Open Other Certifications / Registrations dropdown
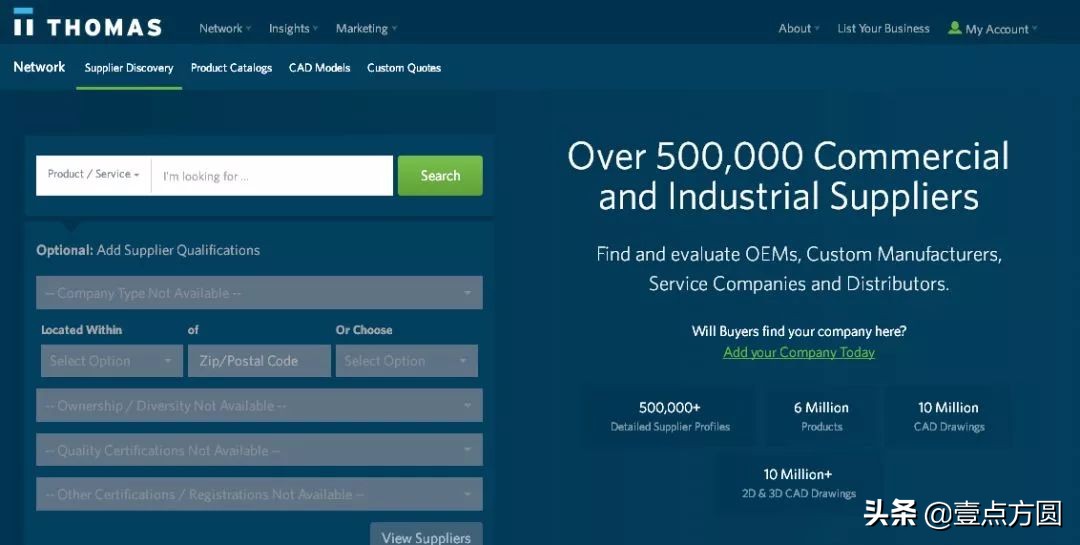The image size is (1080, 545). (x=260, y=494)
